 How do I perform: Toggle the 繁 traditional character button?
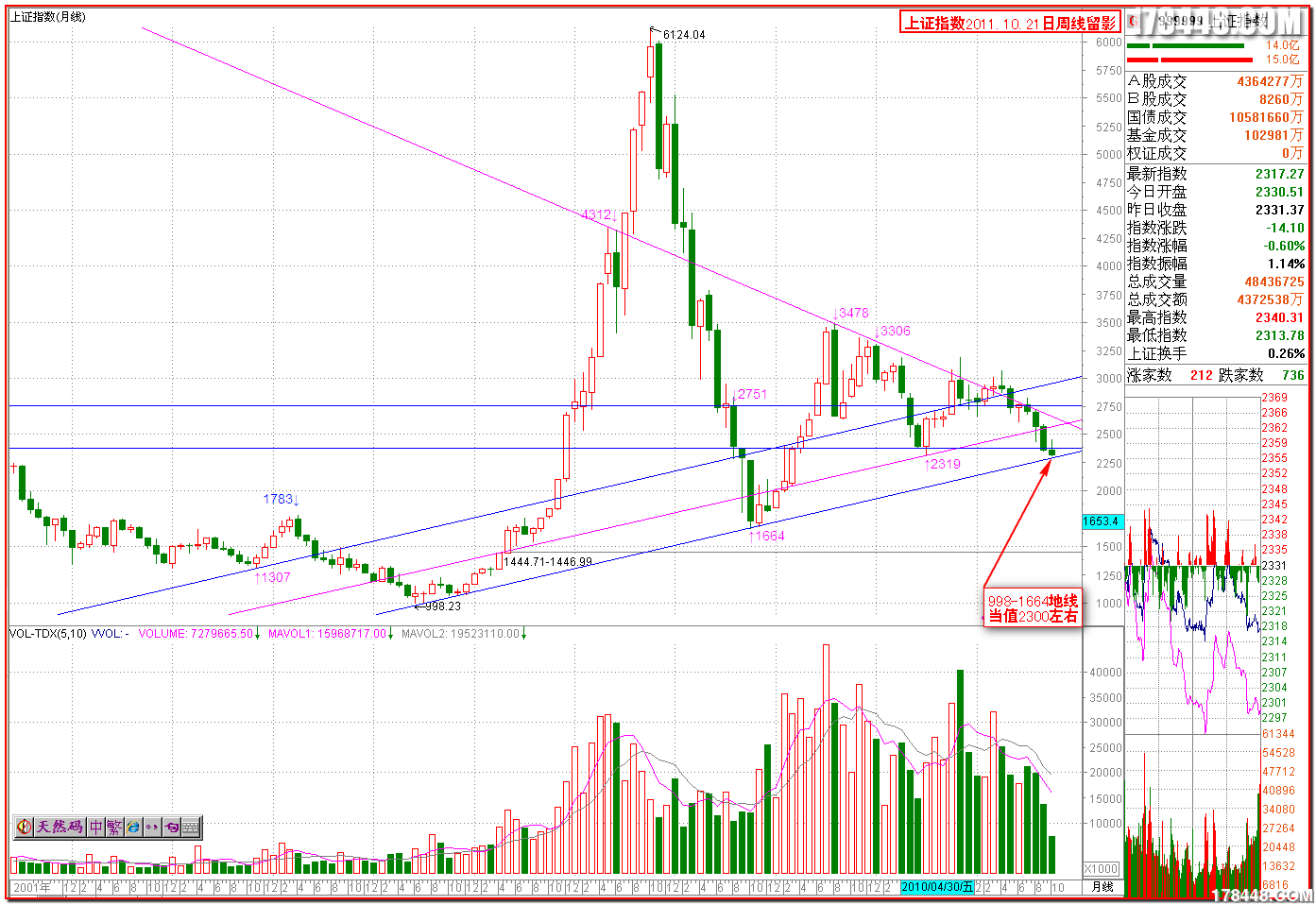tap(114, 828)
